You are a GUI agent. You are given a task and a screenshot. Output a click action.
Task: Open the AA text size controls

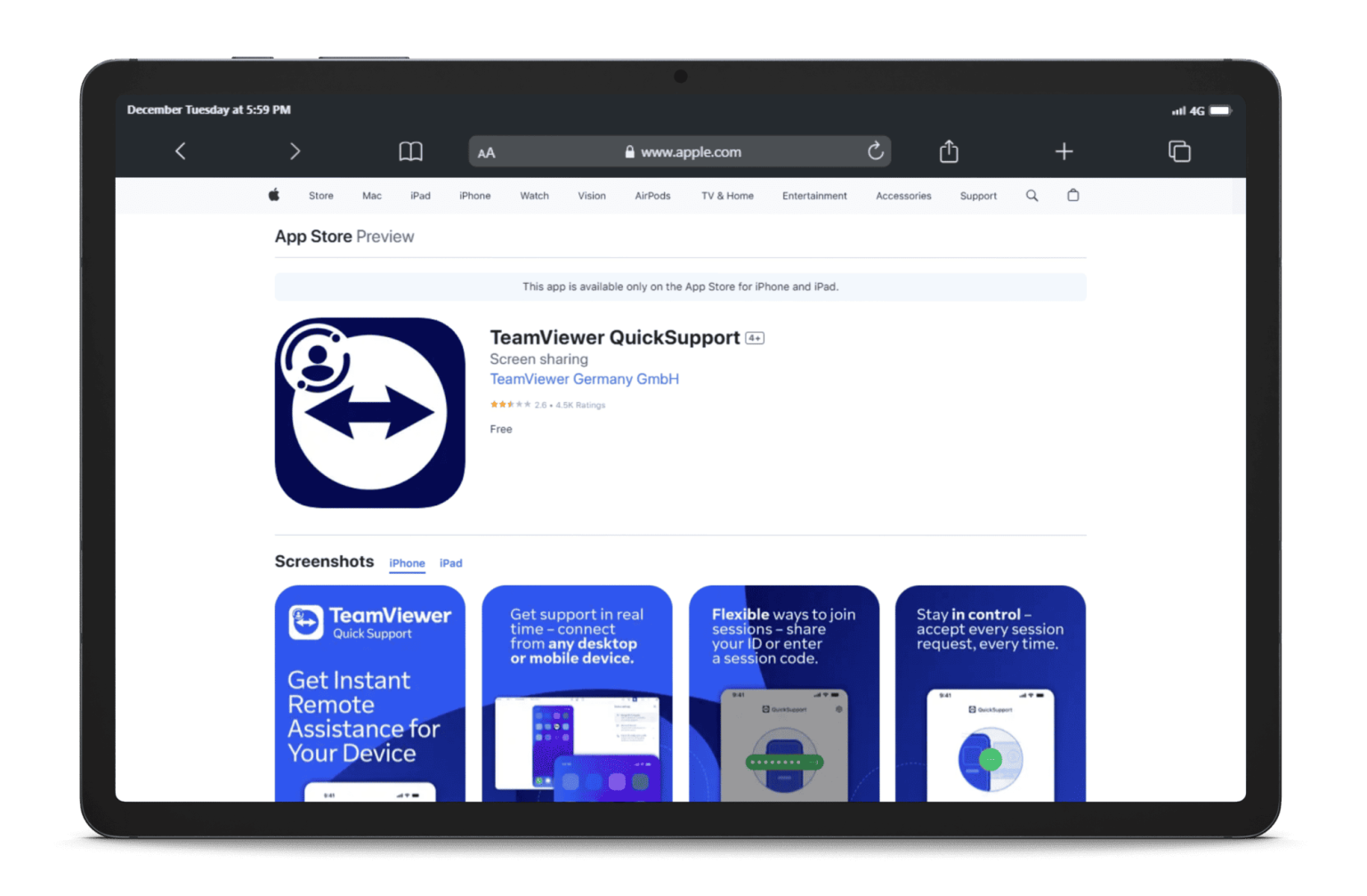point(486,151)
